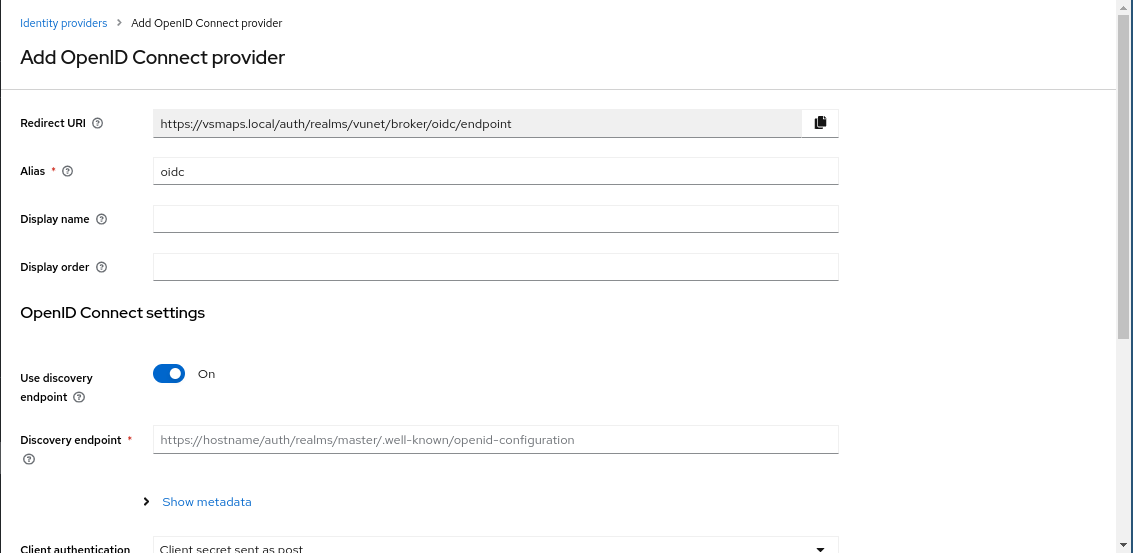Click the Show metadata link text
Screen dimensions: 1133x553
(207, 502)
